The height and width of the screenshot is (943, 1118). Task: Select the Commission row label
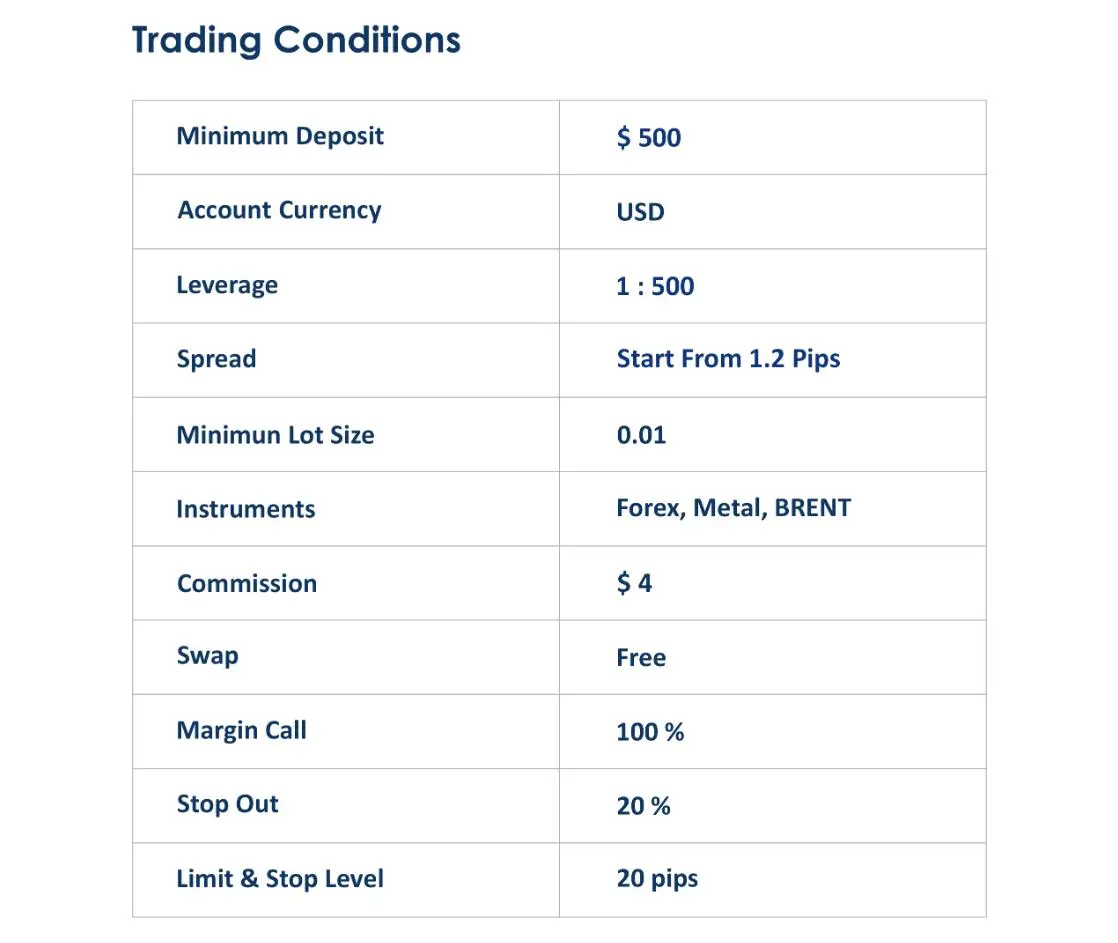[247, 584]
